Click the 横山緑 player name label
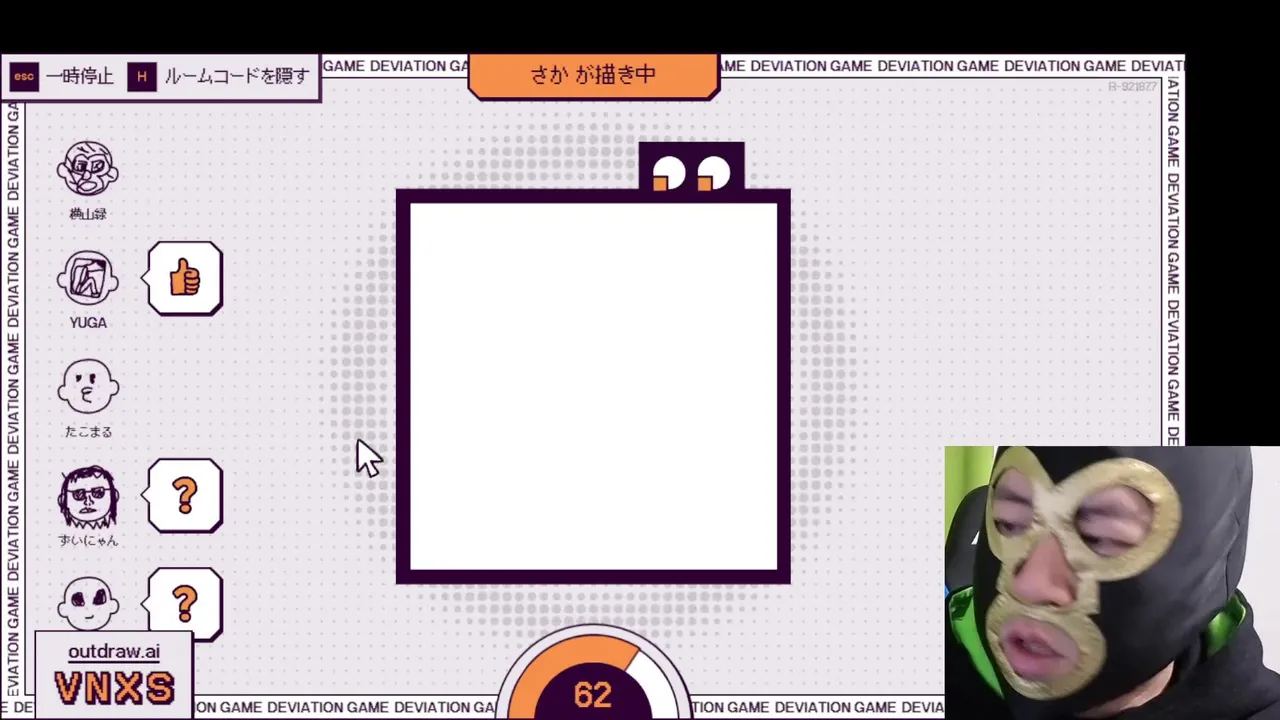 point(88,214)
